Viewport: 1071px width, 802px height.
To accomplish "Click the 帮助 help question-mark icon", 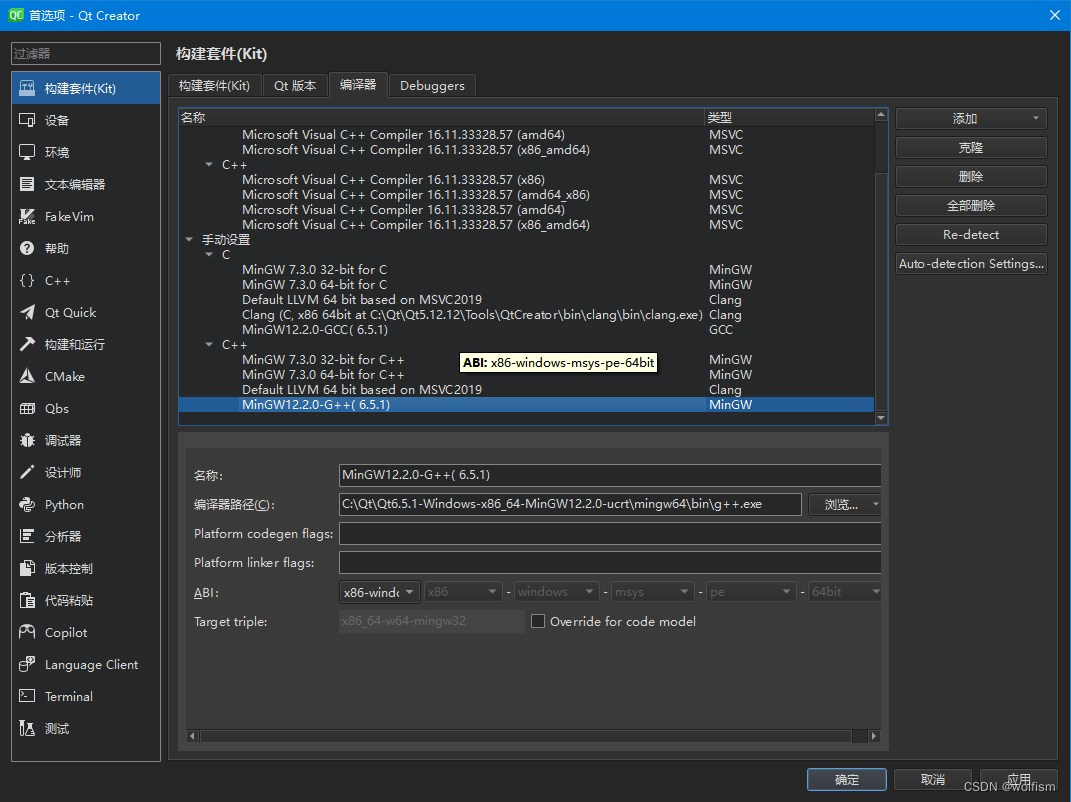I will click(x=27, y=248).
